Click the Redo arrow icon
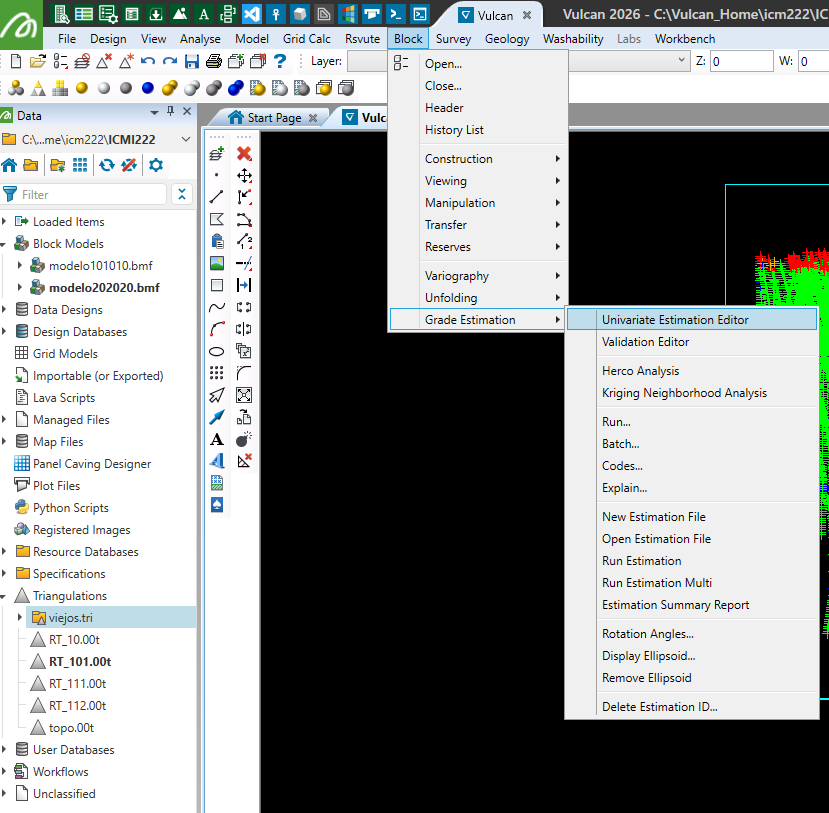Screen dimensions: 829x813 170,61
